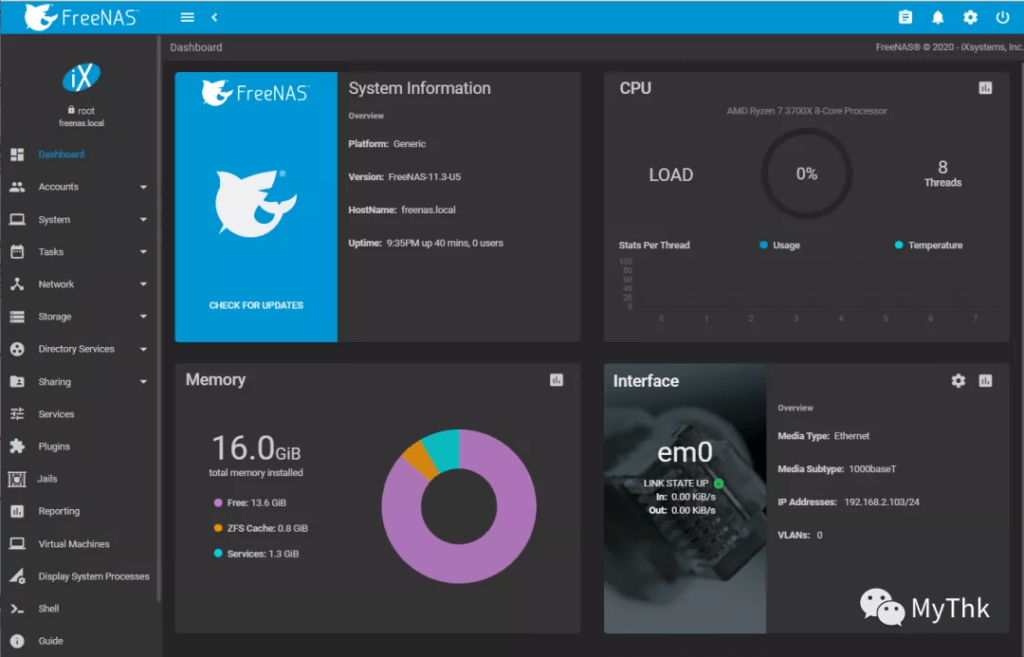Viewport: 1024px width, 657px height.
Task: Click the Storage stack icon
Action: (17, 317)
